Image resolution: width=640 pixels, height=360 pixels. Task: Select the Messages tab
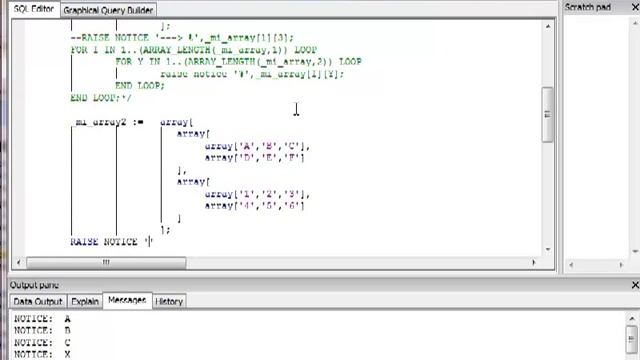(x=127, y=300)
